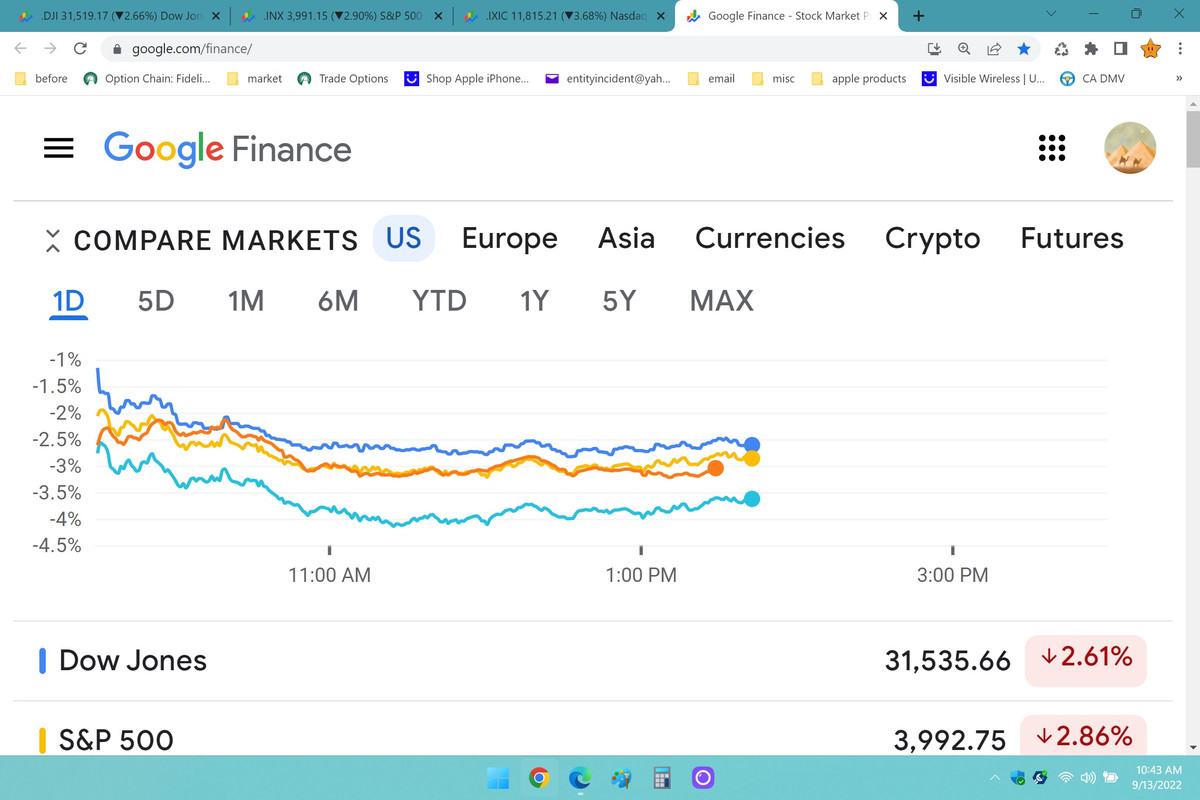Image resolution: width=1200 pixels, height=800 pixels.
Task: Open the Google Finance hamburger menu
Action: click(x=59, y=148)
